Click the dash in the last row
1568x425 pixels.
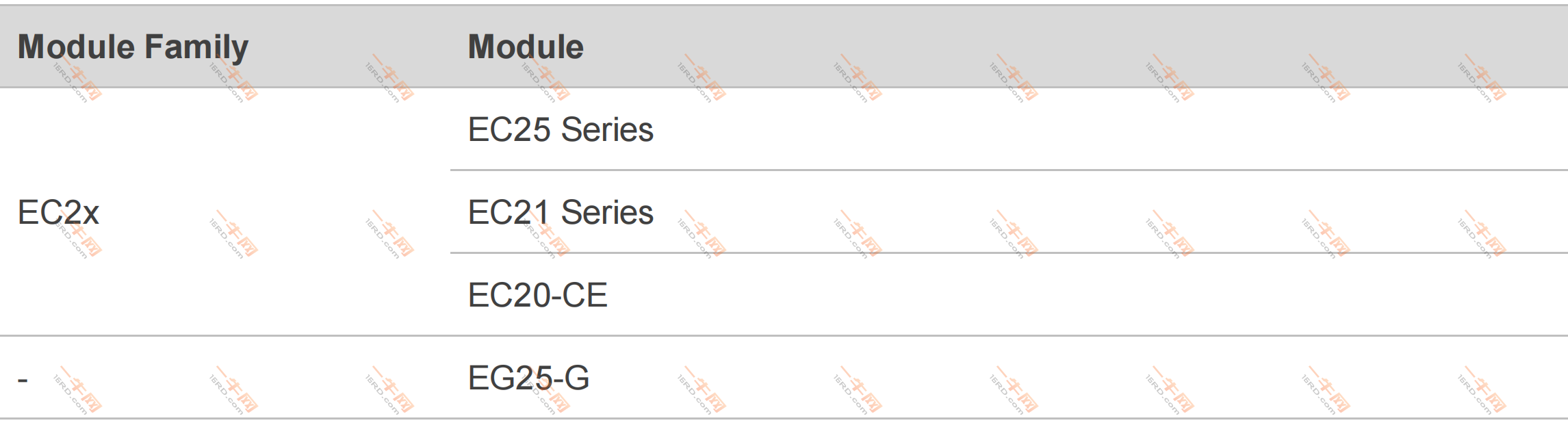click(23, 378)
